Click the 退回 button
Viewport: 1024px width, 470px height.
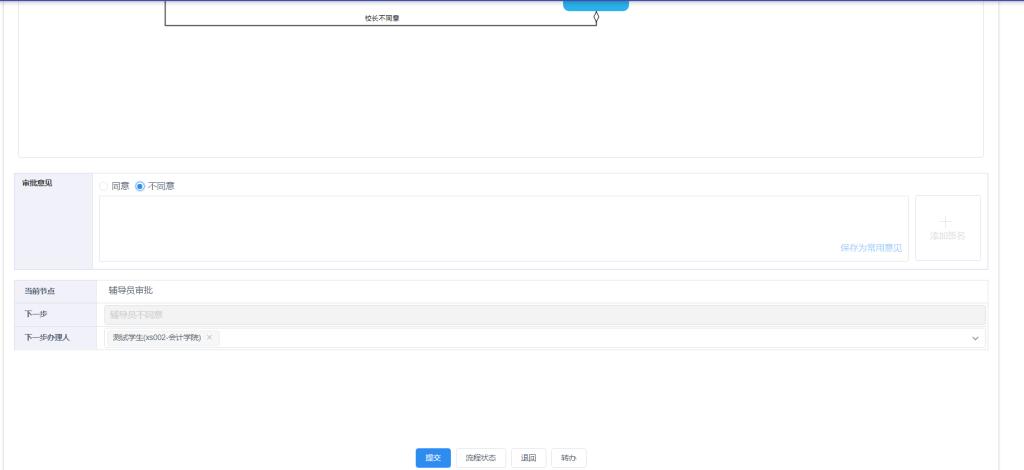point(528,458)
